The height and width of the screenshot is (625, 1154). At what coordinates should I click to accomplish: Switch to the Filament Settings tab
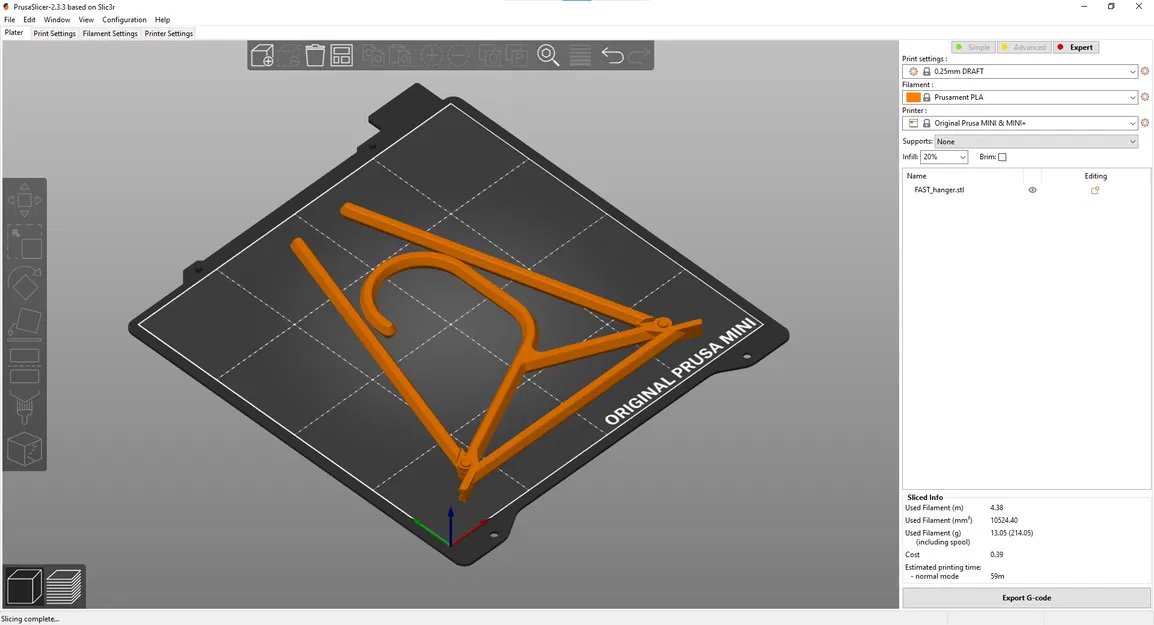point(110,33)
